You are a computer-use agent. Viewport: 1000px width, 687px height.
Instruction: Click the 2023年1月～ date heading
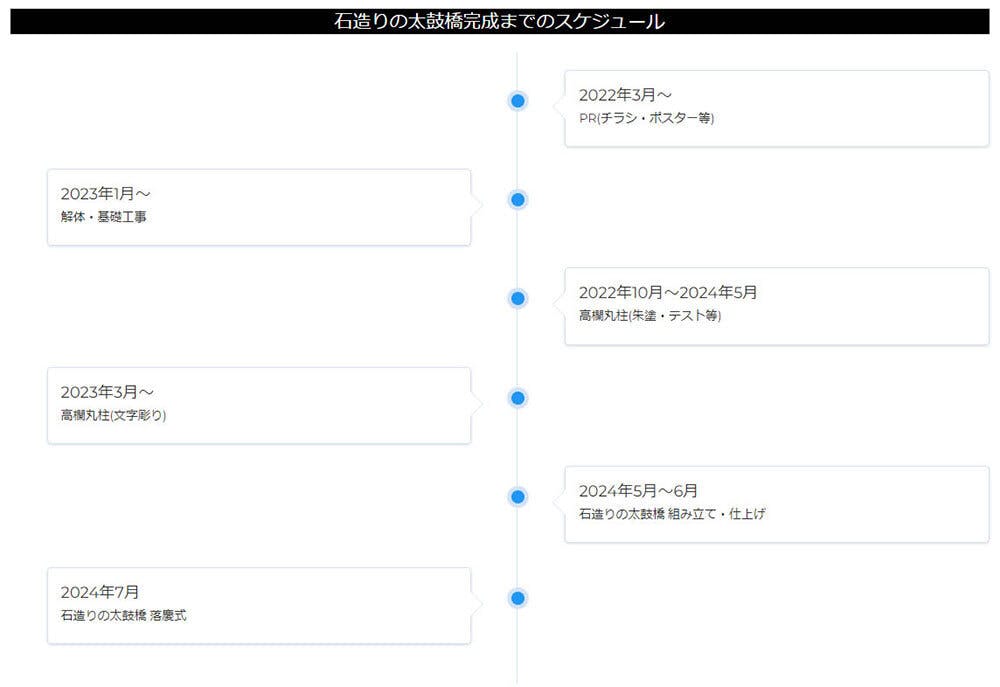point(105,194)
